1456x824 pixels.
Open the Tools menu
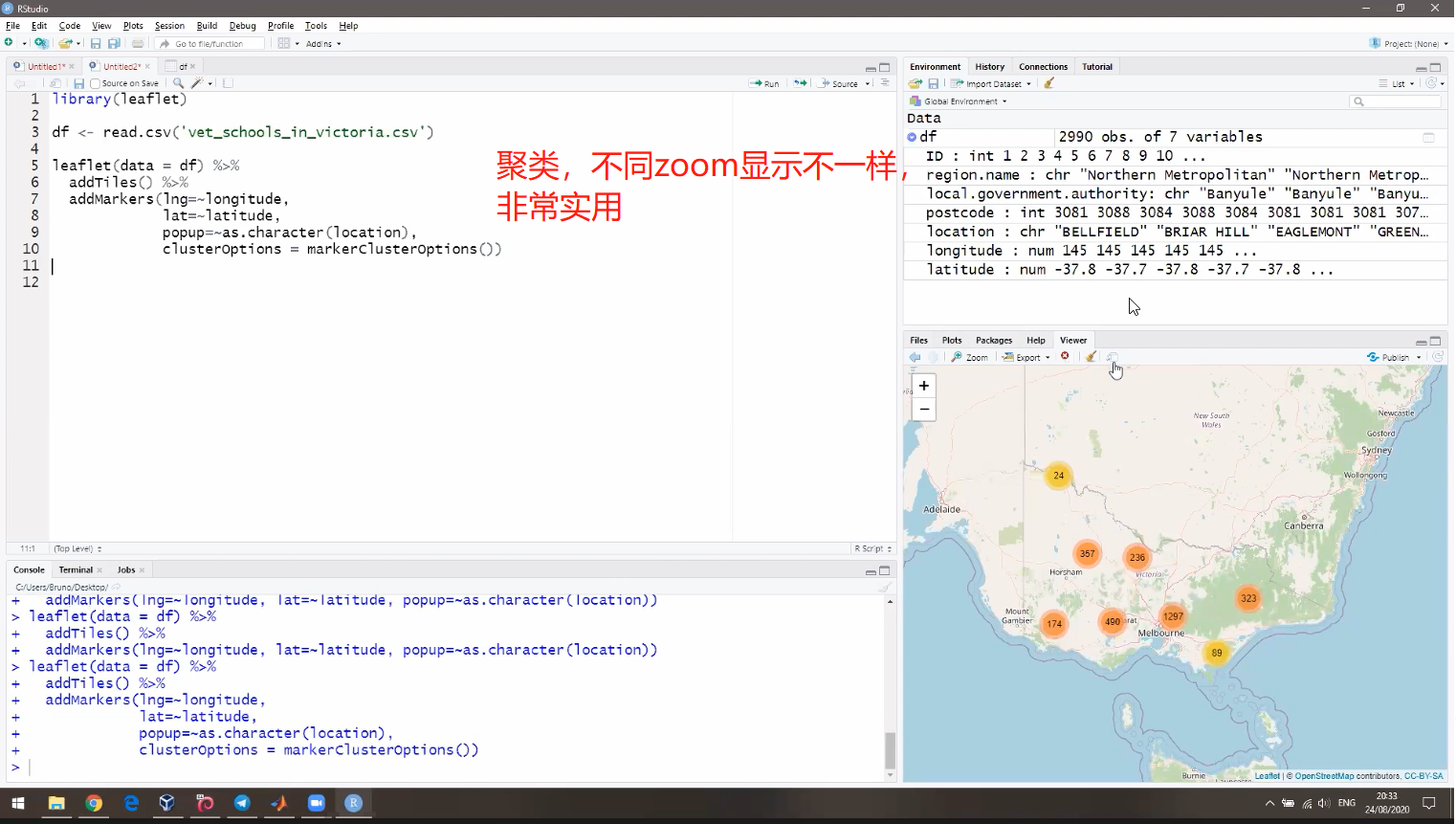point(316,26)
